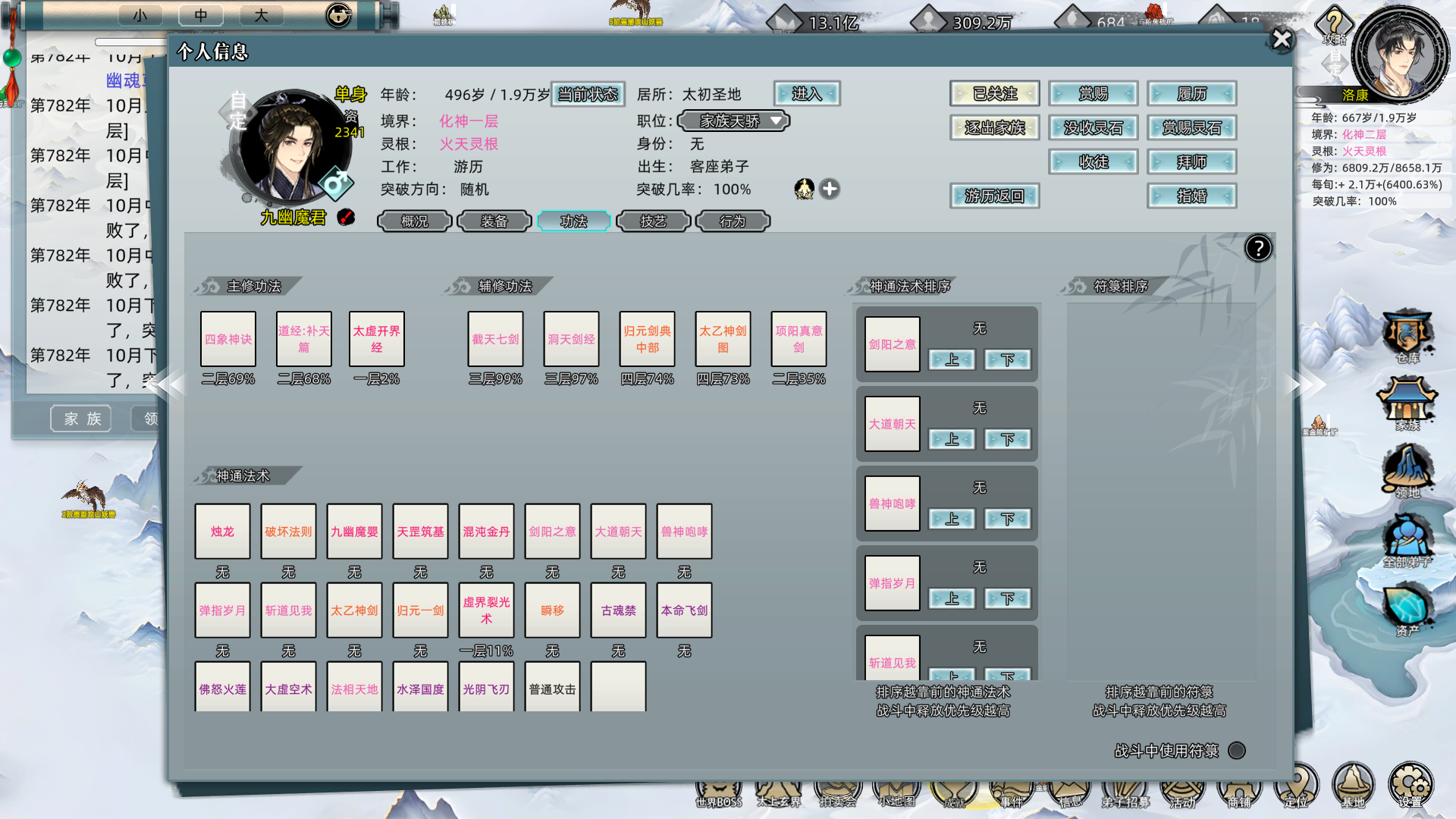
Task: Move 剑阳之意 up in spell order
Action: (x=952, y=359)
